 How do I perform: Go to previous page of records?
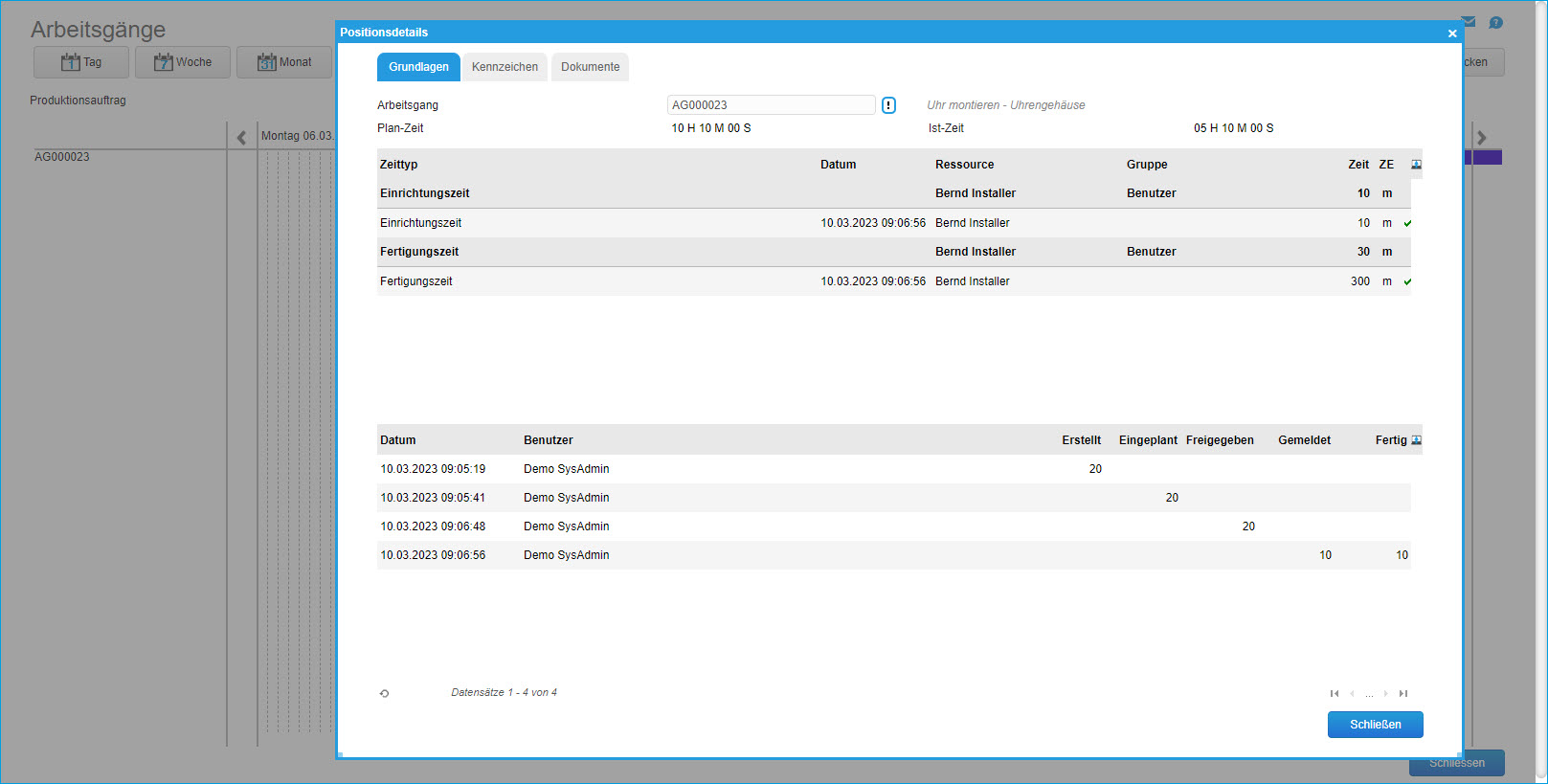(1352, 693)
